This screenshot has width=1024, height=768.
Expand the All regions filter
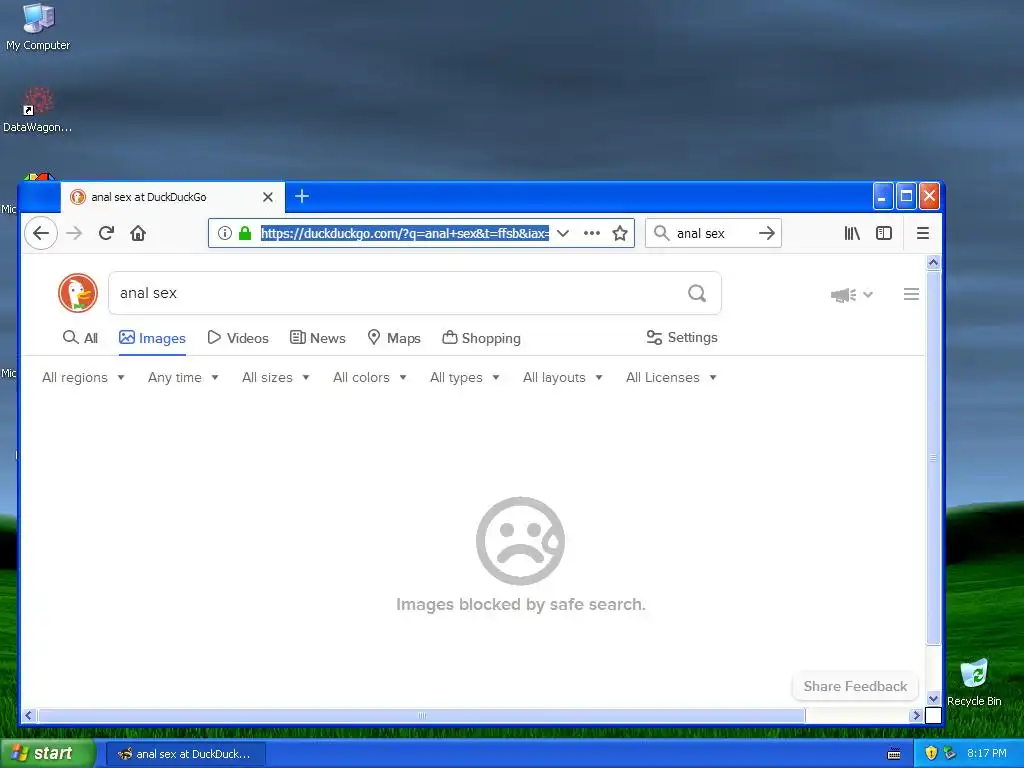point(83,377)
